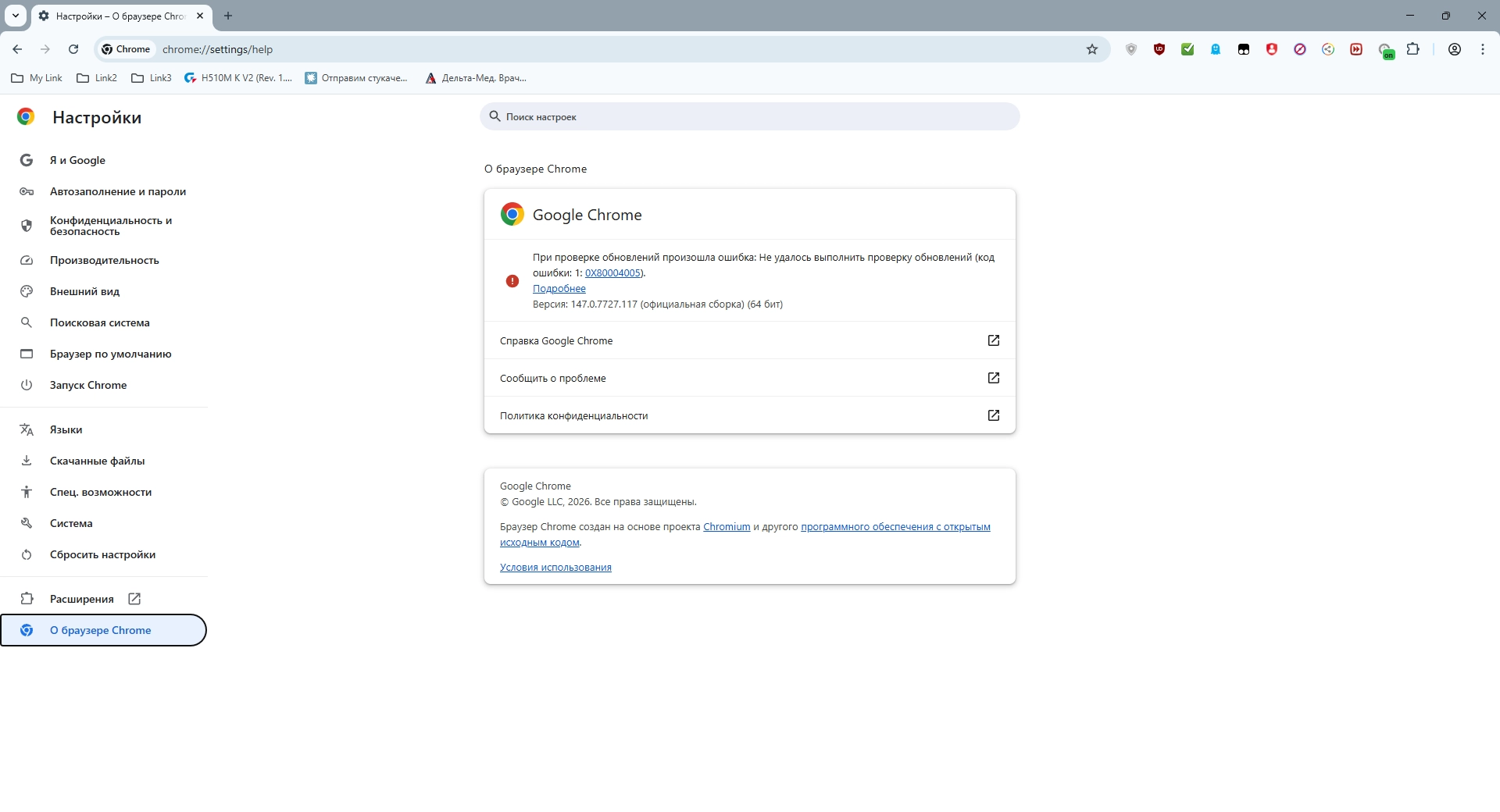Open the gray shield extension

tap(1130, 49)
